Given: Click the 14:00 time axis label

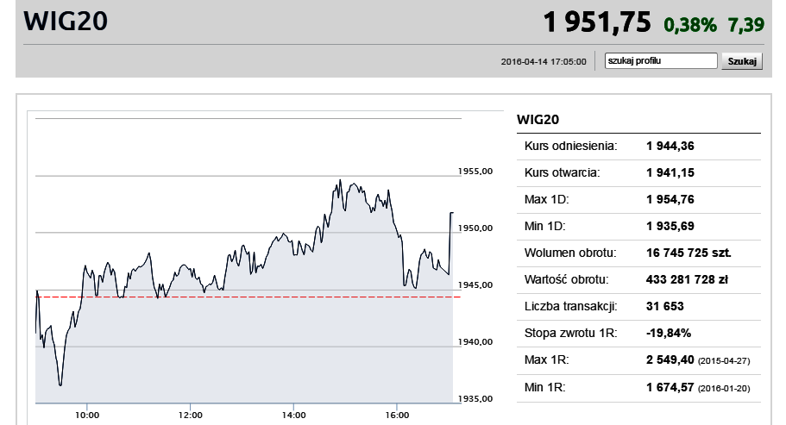Looking at the screenshot, I should coord(294,415).
